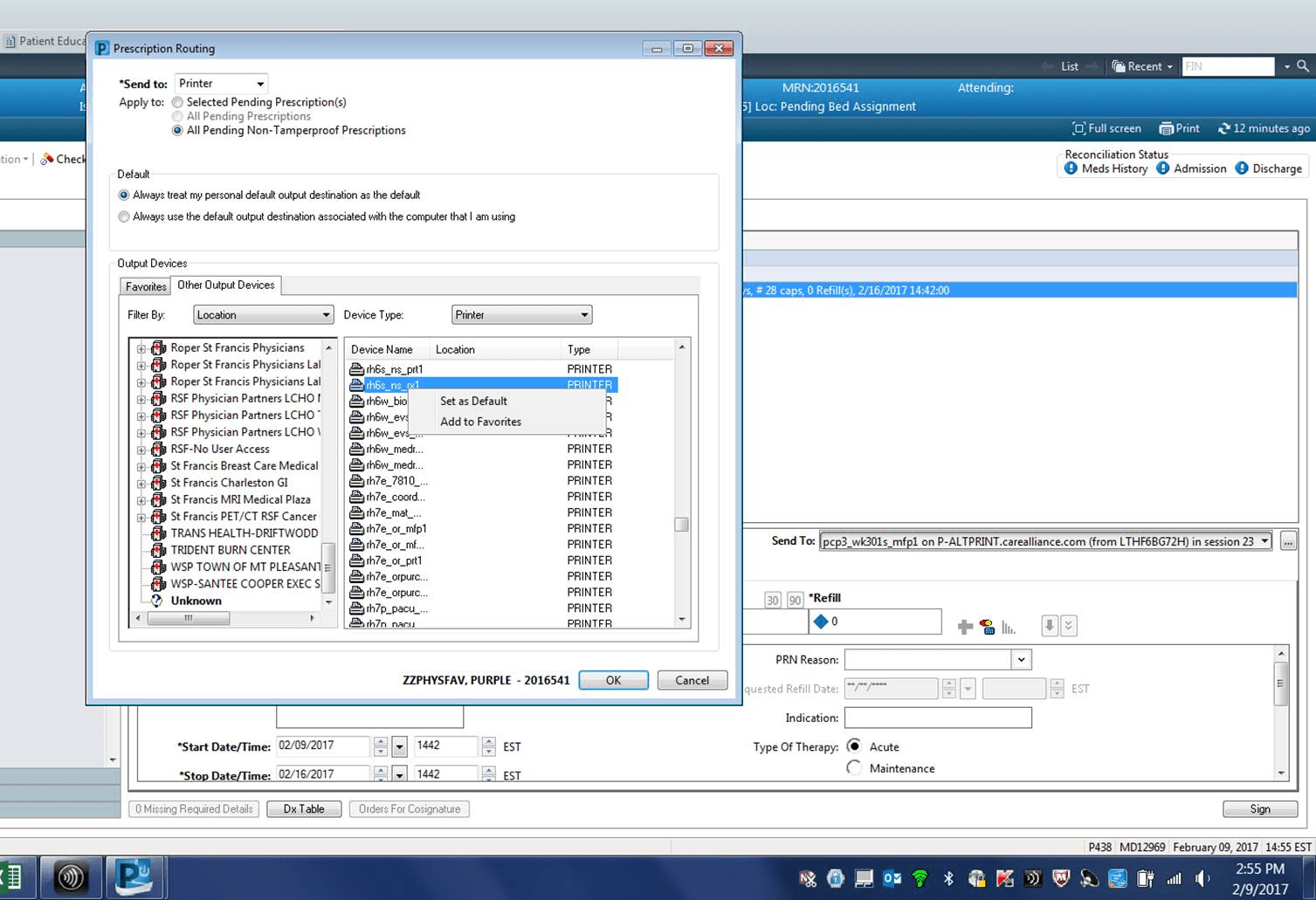1316x900 pixels.
Task: Select the WSP TOWN OF MT PLEASANT tree item
Action: 245,567
